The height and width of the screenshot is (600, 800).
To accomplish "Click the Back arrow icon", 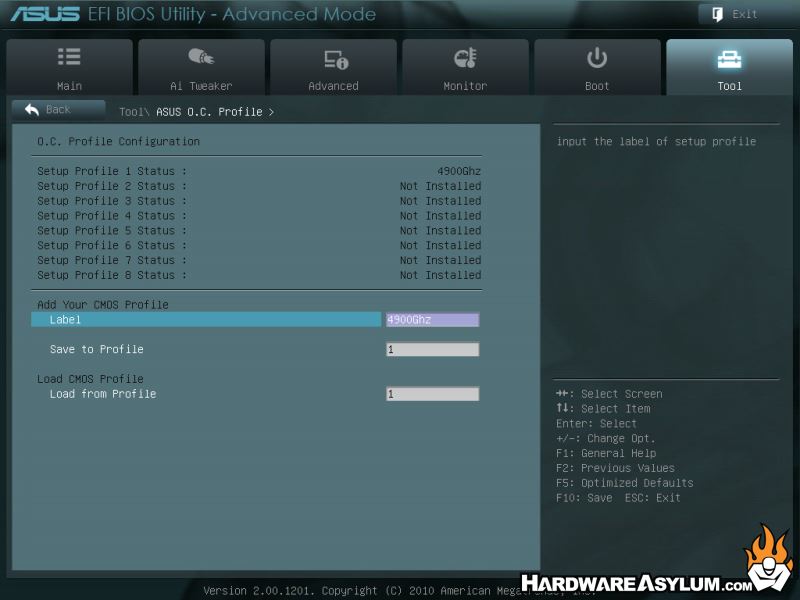I will tap(32, 109).
